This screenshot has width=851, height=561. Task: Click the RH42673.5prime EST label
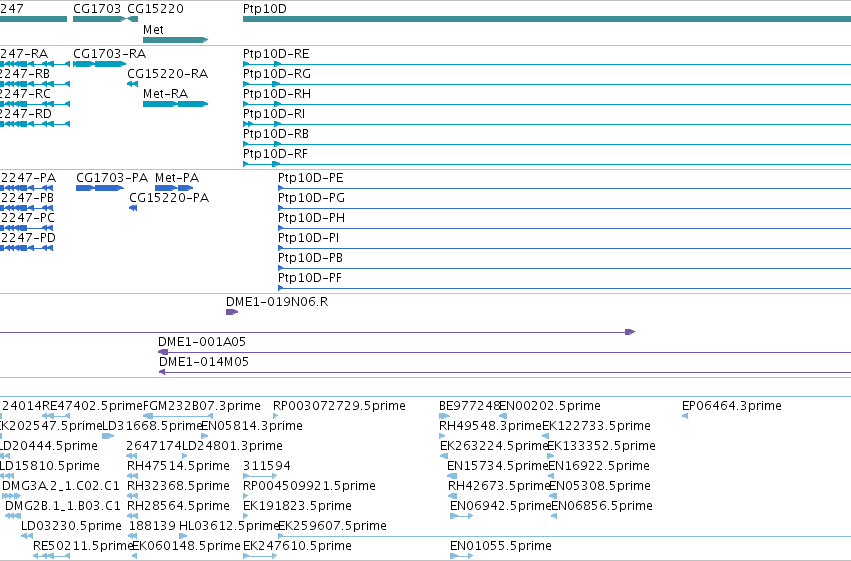click(499, 486)
